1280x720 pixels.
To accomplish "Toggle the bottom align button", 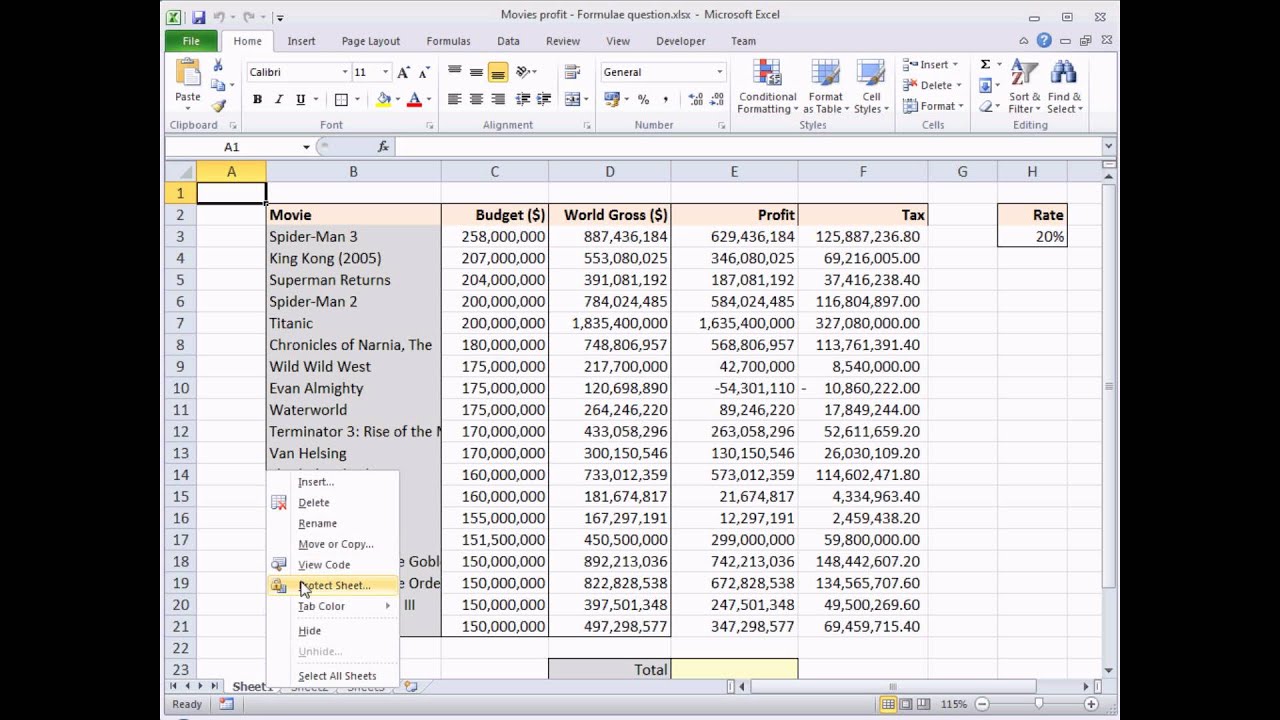I will (x=498, y=72).
